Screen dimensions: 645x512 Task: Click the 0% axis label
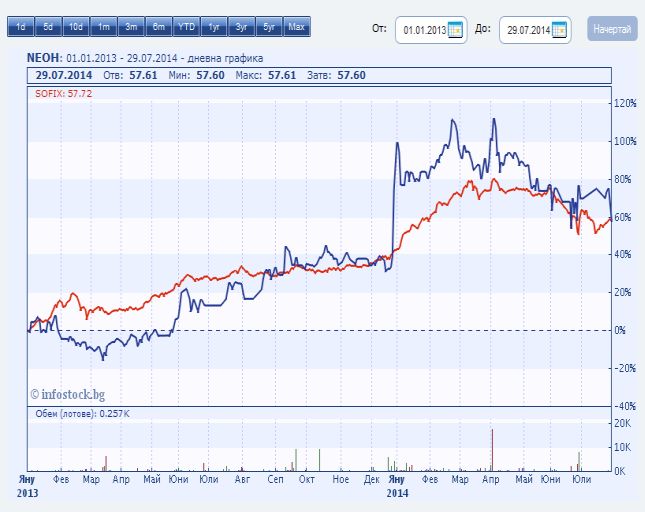pos(620,330)
